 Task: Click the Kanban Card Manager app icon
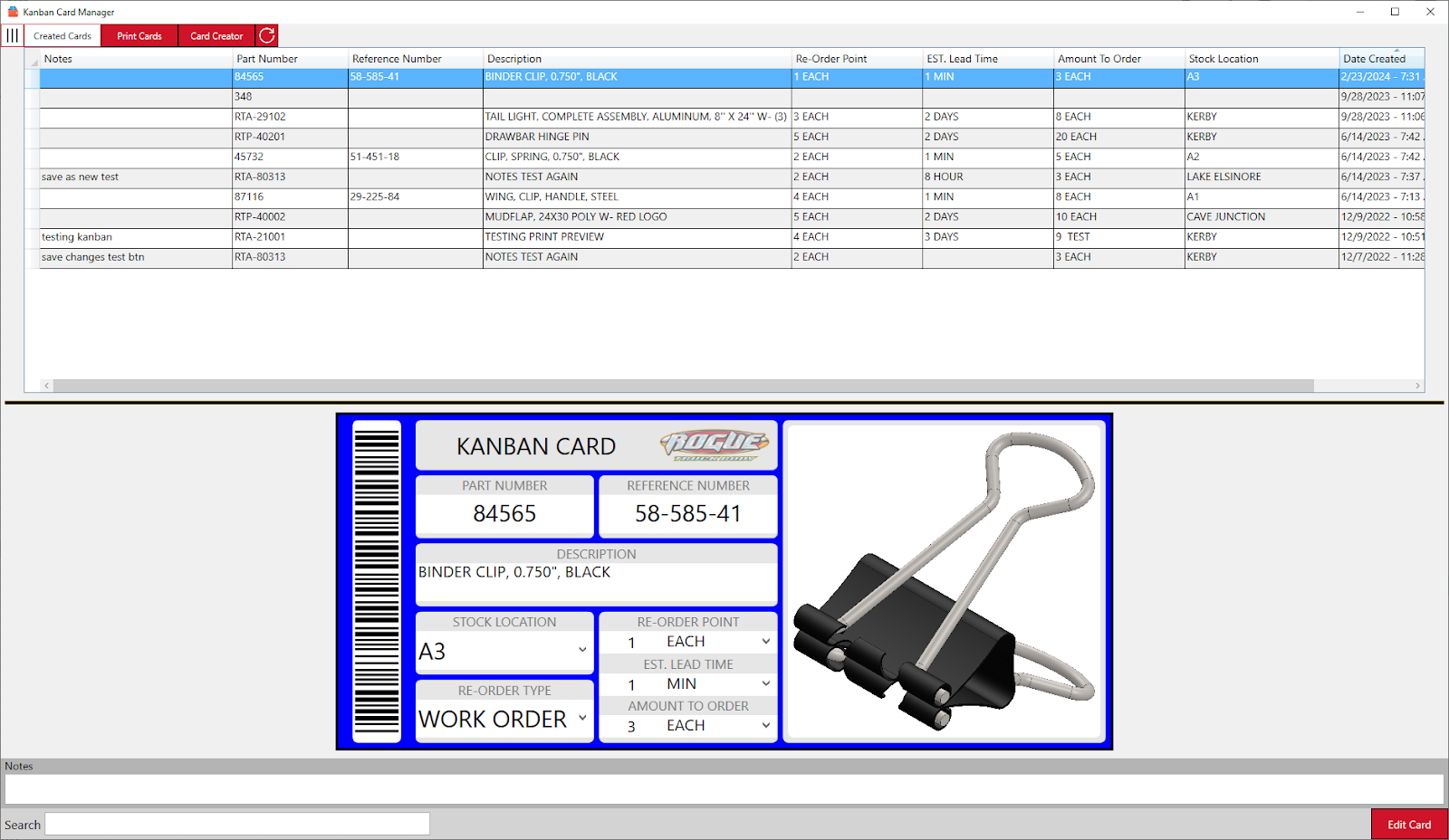pos(13,12)
